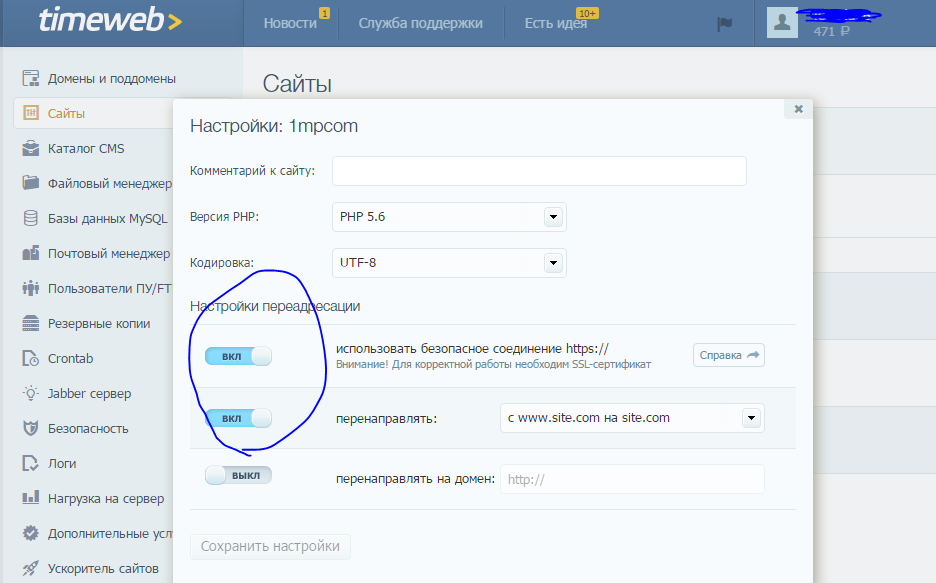The width and height of the screenshot is (936, 583).
Task: Click the Файловый менеджер folder icon
Action: (30, 183)
